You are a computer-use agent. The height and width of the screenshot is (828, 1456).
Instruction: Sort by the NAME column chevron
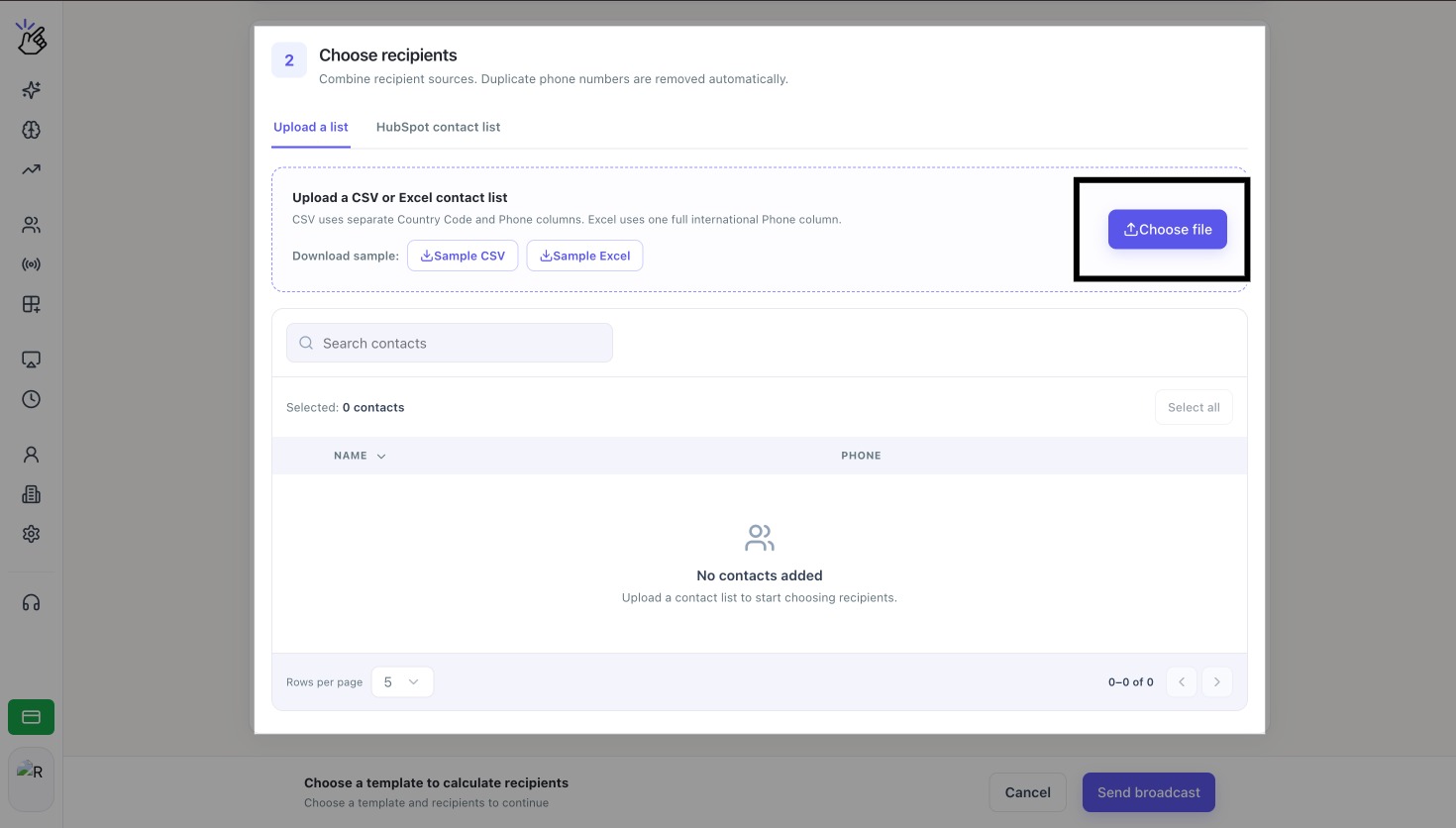tap(381, 457)
